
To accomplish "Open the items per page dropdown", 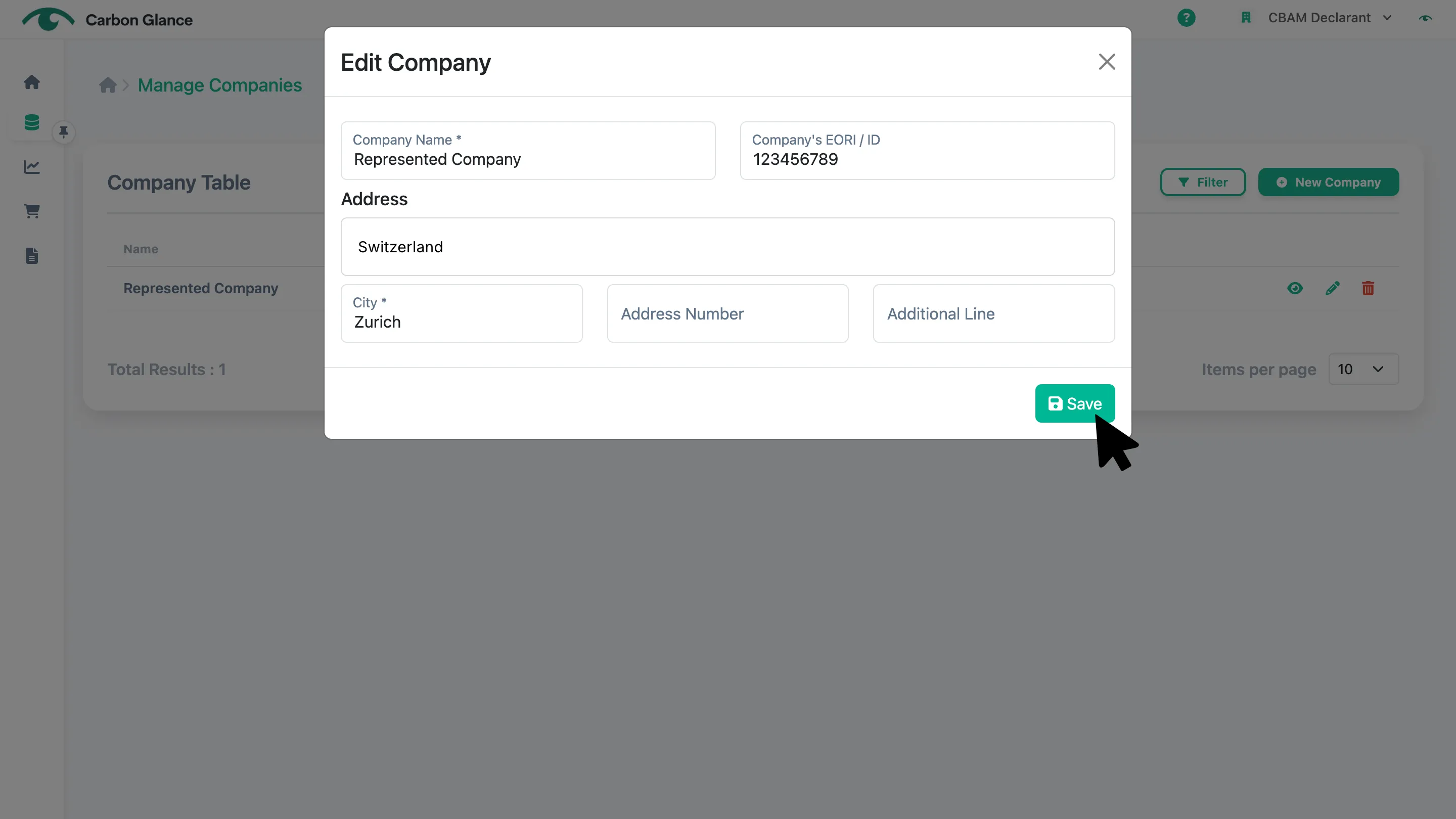I will coord(1363,370).
